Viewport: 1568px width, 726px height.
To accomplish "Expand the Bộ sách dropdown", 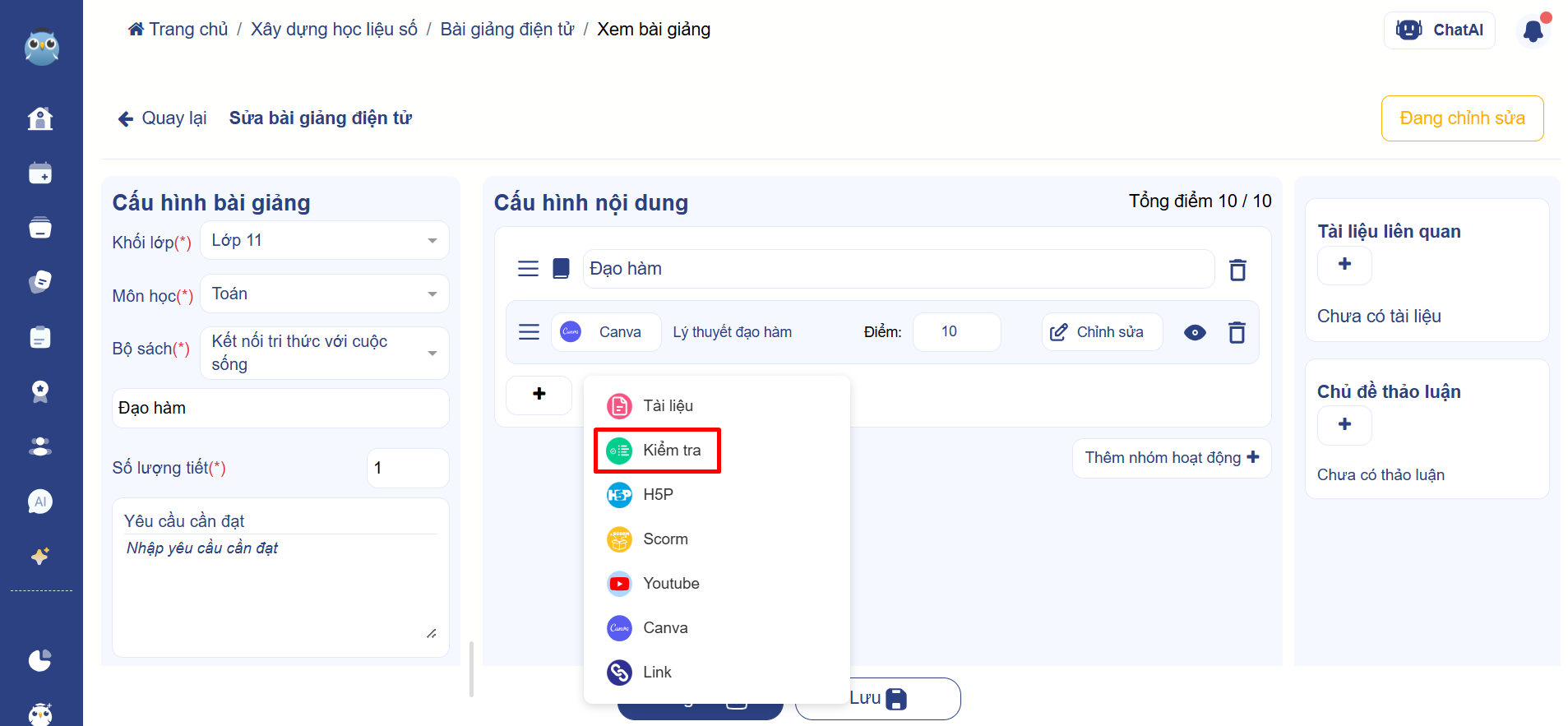I will 325,353.
